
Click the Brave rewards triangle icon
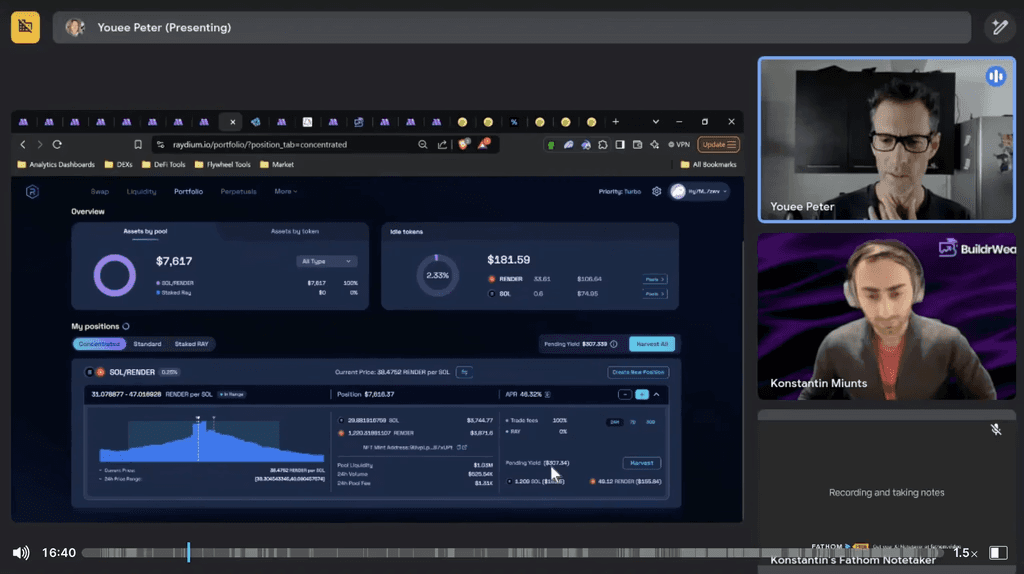coord(483,144)
